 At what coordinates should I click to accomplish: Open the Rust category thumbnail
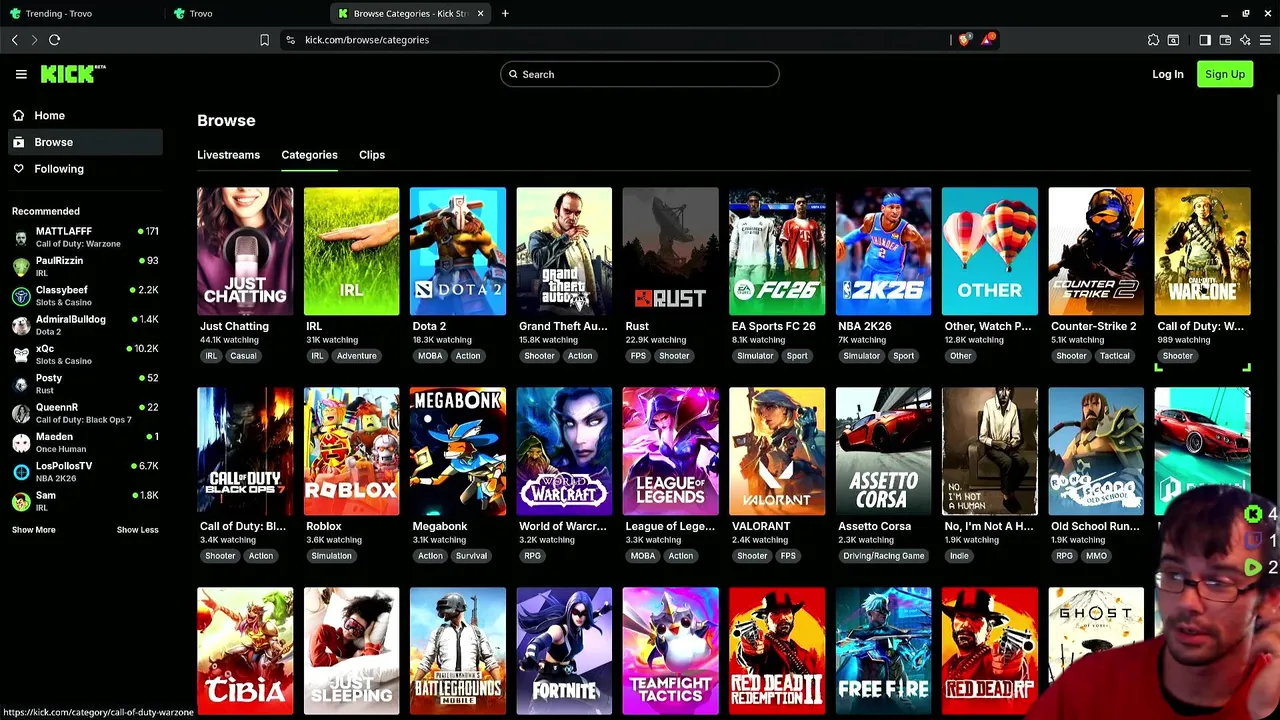tap(670, 251)
